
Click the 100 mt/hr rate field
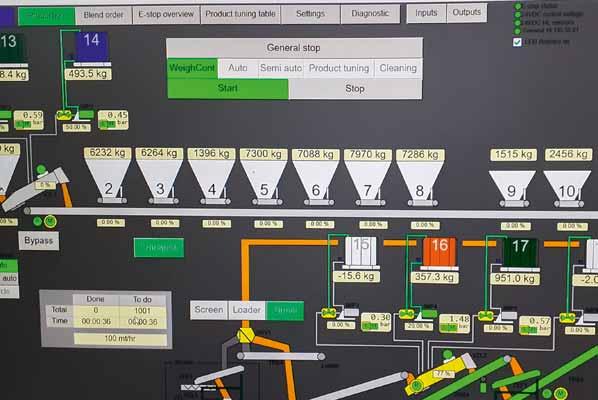pos(120,339)
